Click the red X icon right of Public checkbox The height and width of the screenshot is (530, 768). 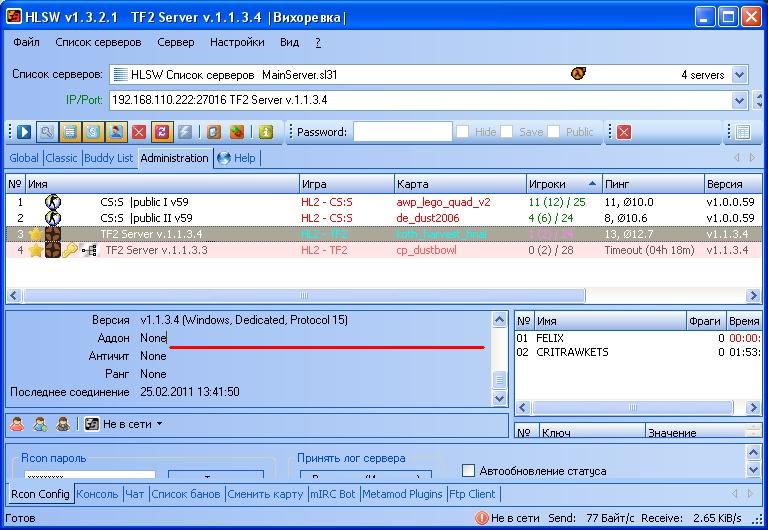(x=624, y=132)
